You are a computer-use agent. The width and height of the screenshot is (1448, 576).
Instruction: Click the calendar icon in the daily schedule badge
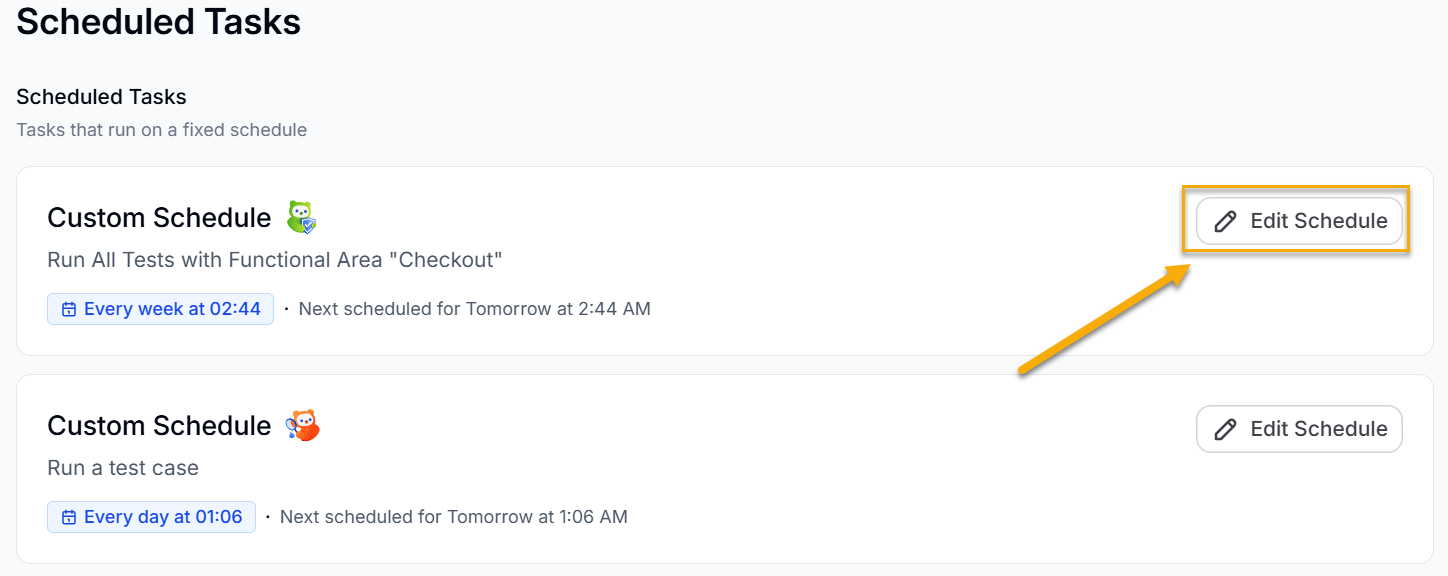point(68,516)
